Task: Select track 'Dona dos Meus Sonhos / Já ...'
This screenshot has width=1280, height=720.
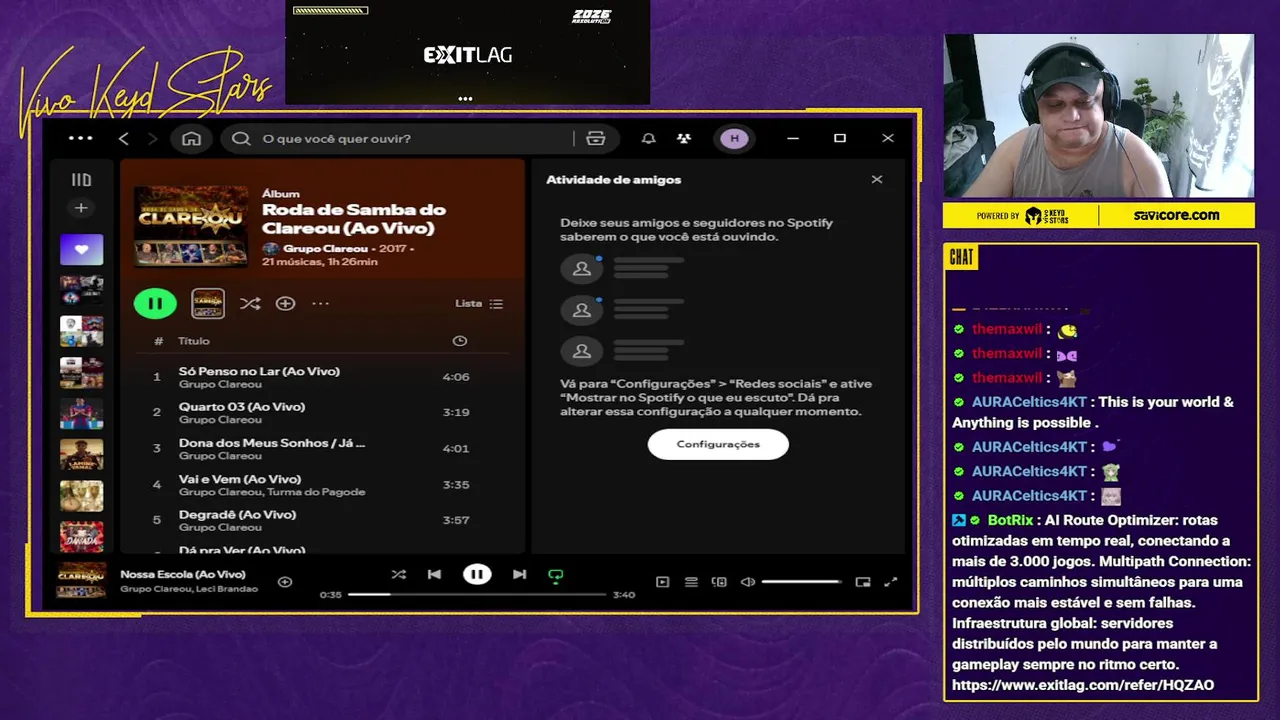Action: [x=320, y=448]
